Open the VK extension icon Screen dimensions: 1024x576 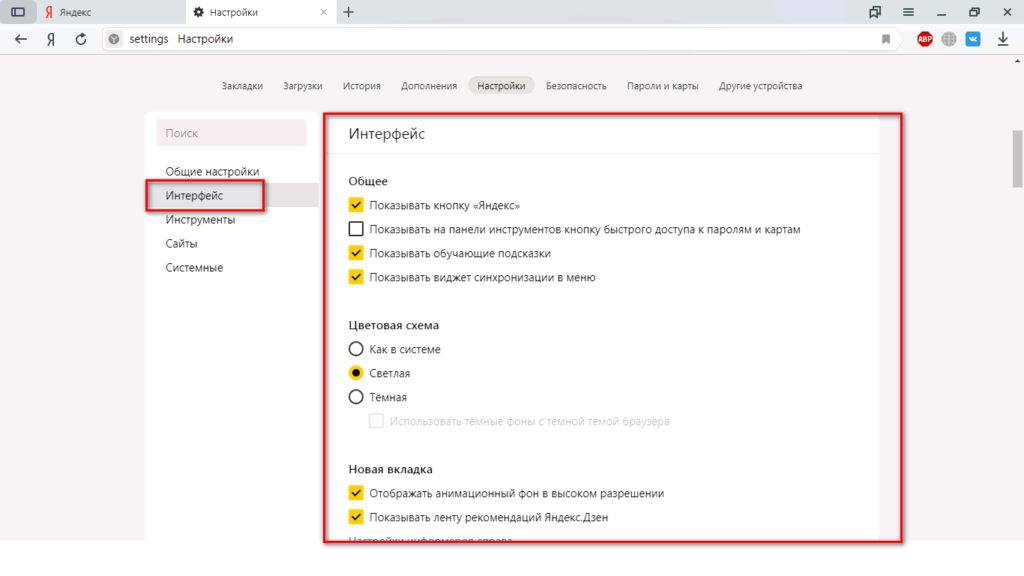click(x=973, y=39)
